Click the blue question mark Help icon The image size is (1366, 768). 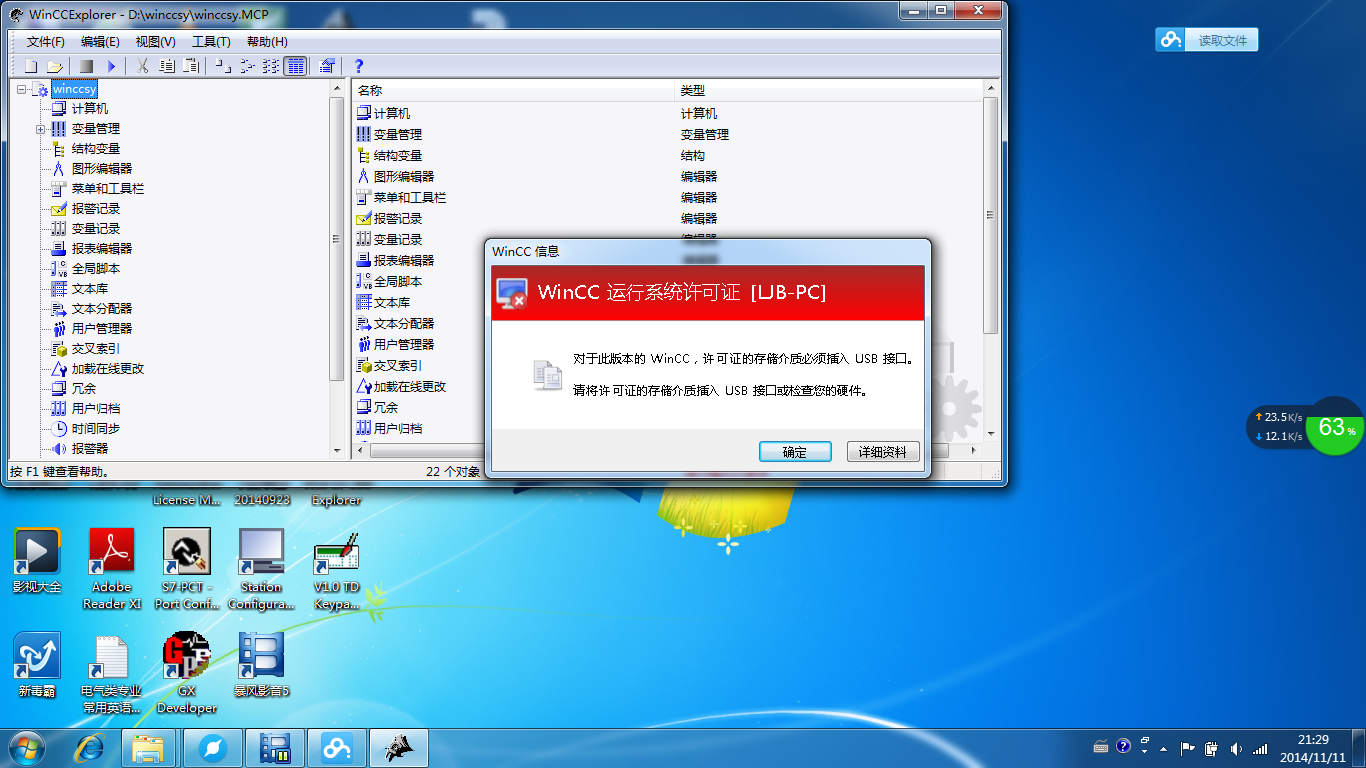coord(359,66)
